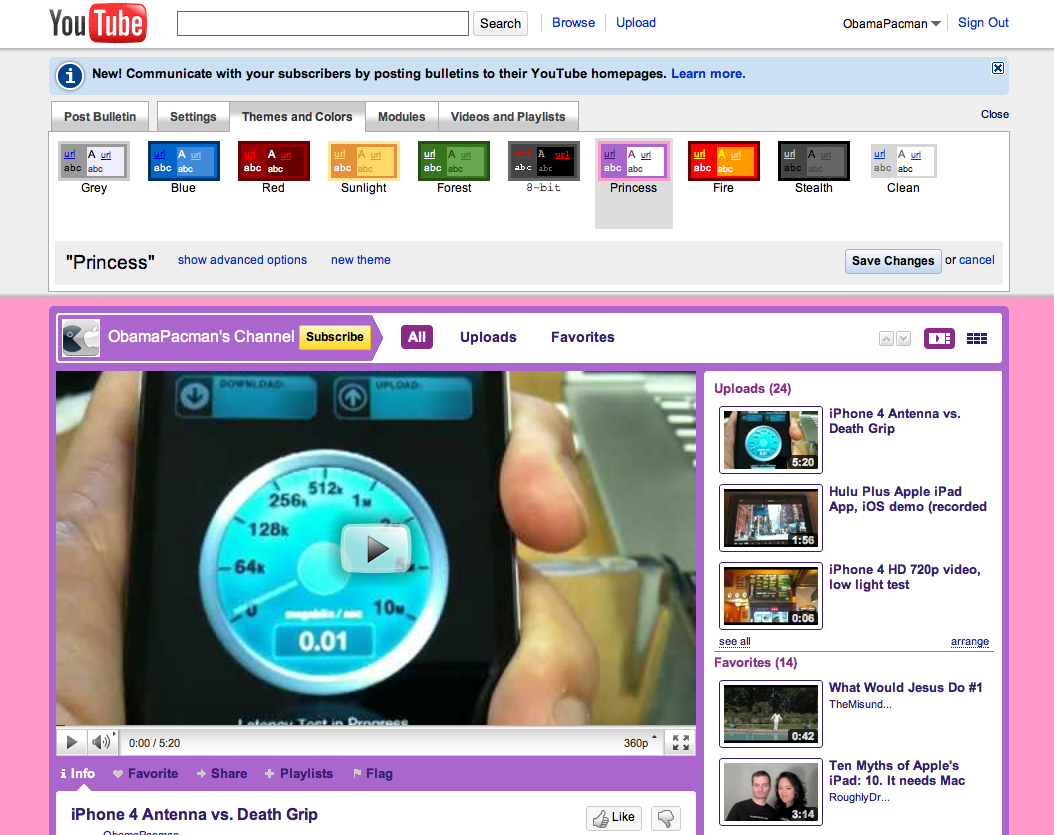Viewport: 1054px width, 835px height.
Task: Select the Princess theme swatch
Action: point(634,161)
